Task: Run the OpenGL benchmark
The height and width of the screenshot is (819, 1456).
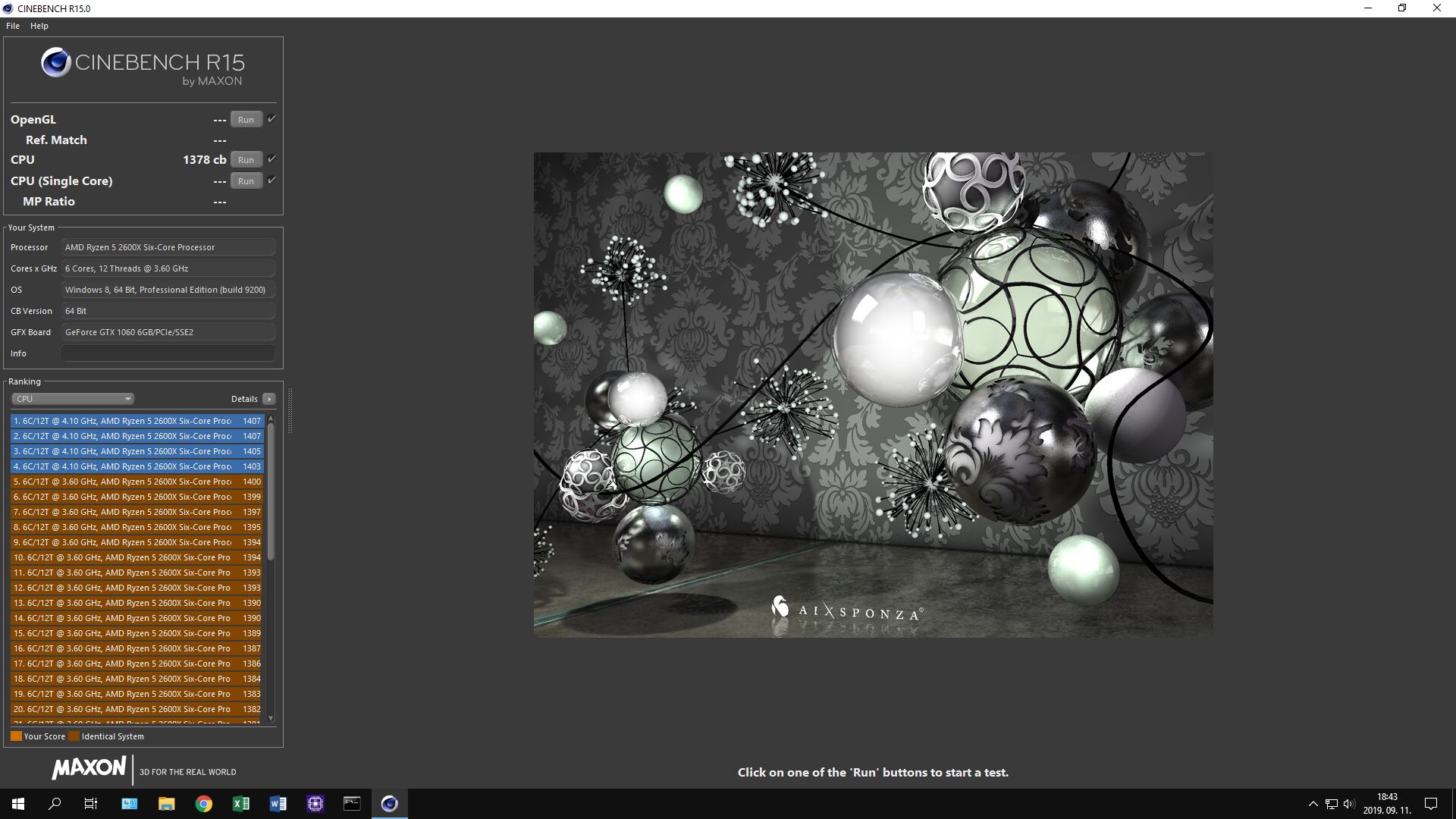Action: (246, 120)
